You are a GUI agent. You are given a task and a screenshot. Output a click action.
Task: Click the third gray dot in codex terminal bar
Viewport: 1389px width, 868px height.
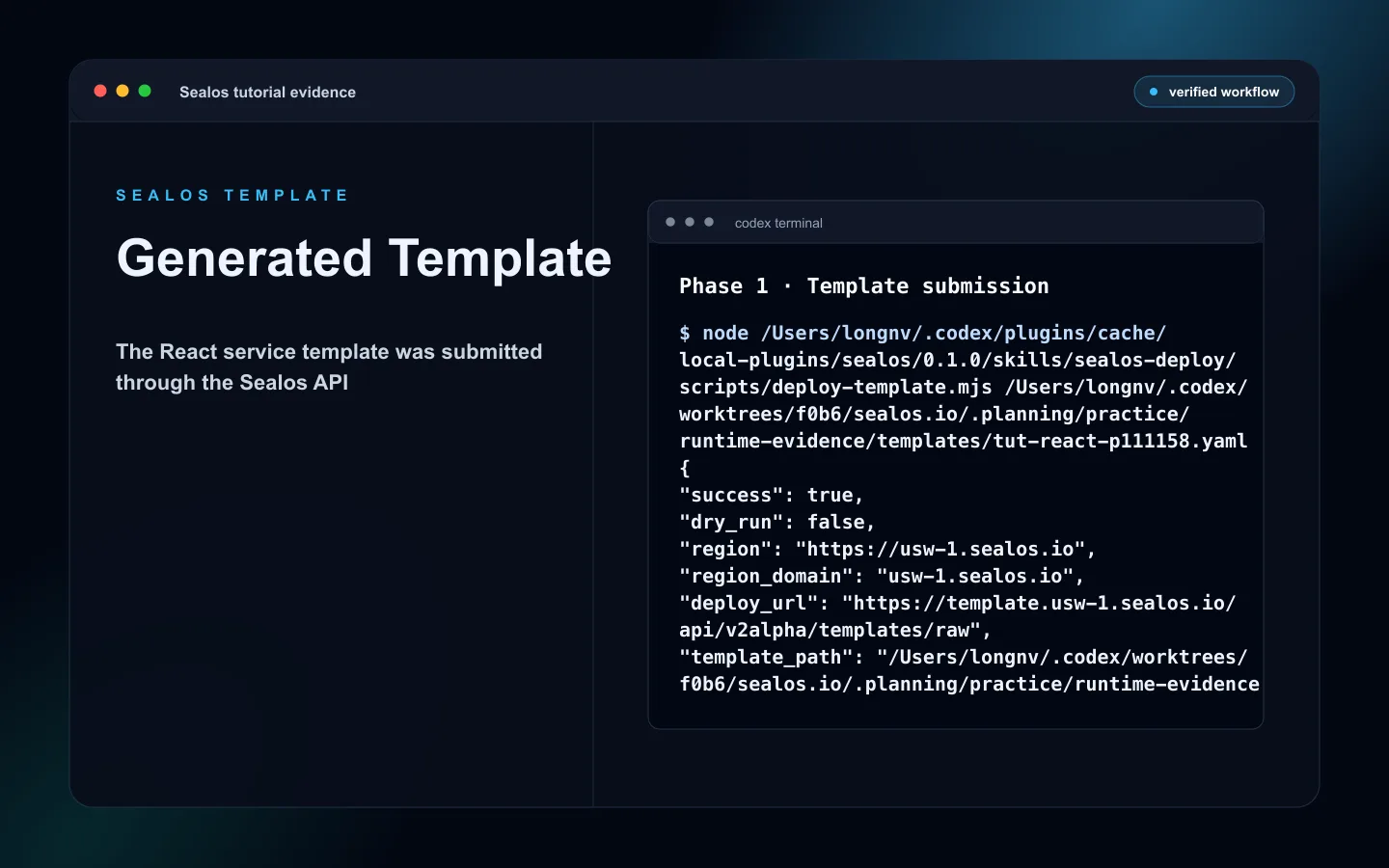[709, 222]
